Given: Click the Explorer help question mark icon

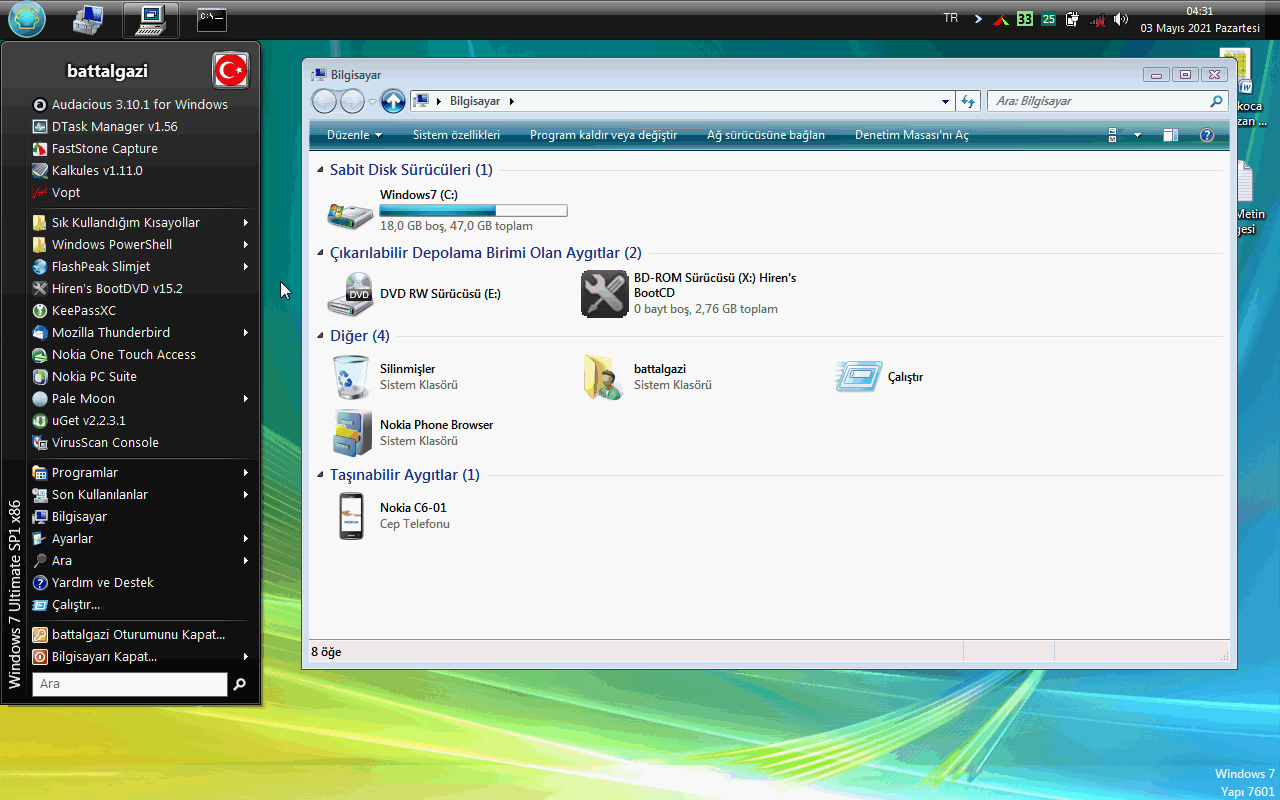Looking at the screenshot, I should (1207, 135).
